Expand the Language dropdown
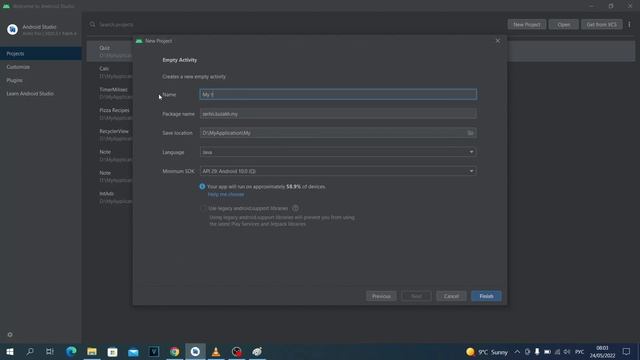 (x=471, y=152)
